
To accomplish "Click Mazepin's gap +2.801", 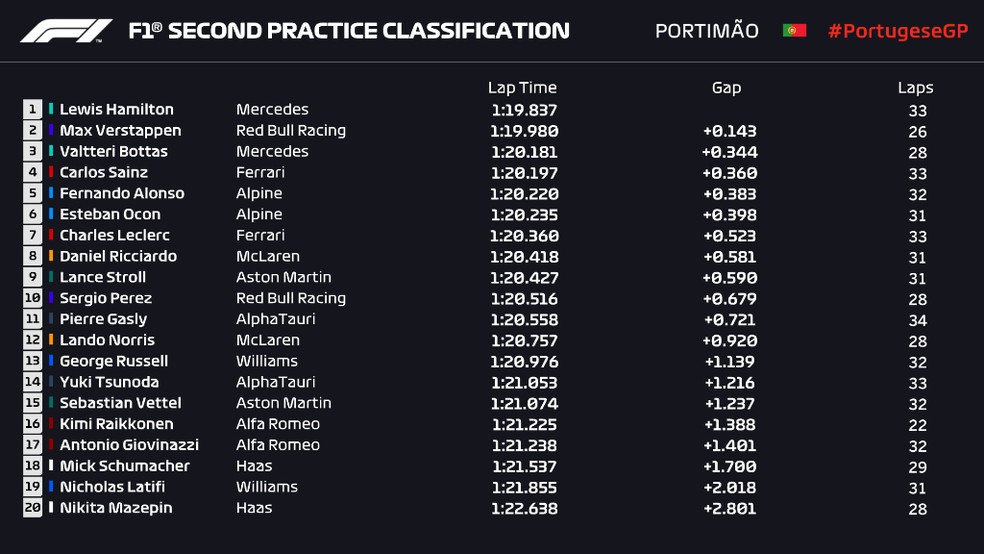I will [x=729, y=509].
